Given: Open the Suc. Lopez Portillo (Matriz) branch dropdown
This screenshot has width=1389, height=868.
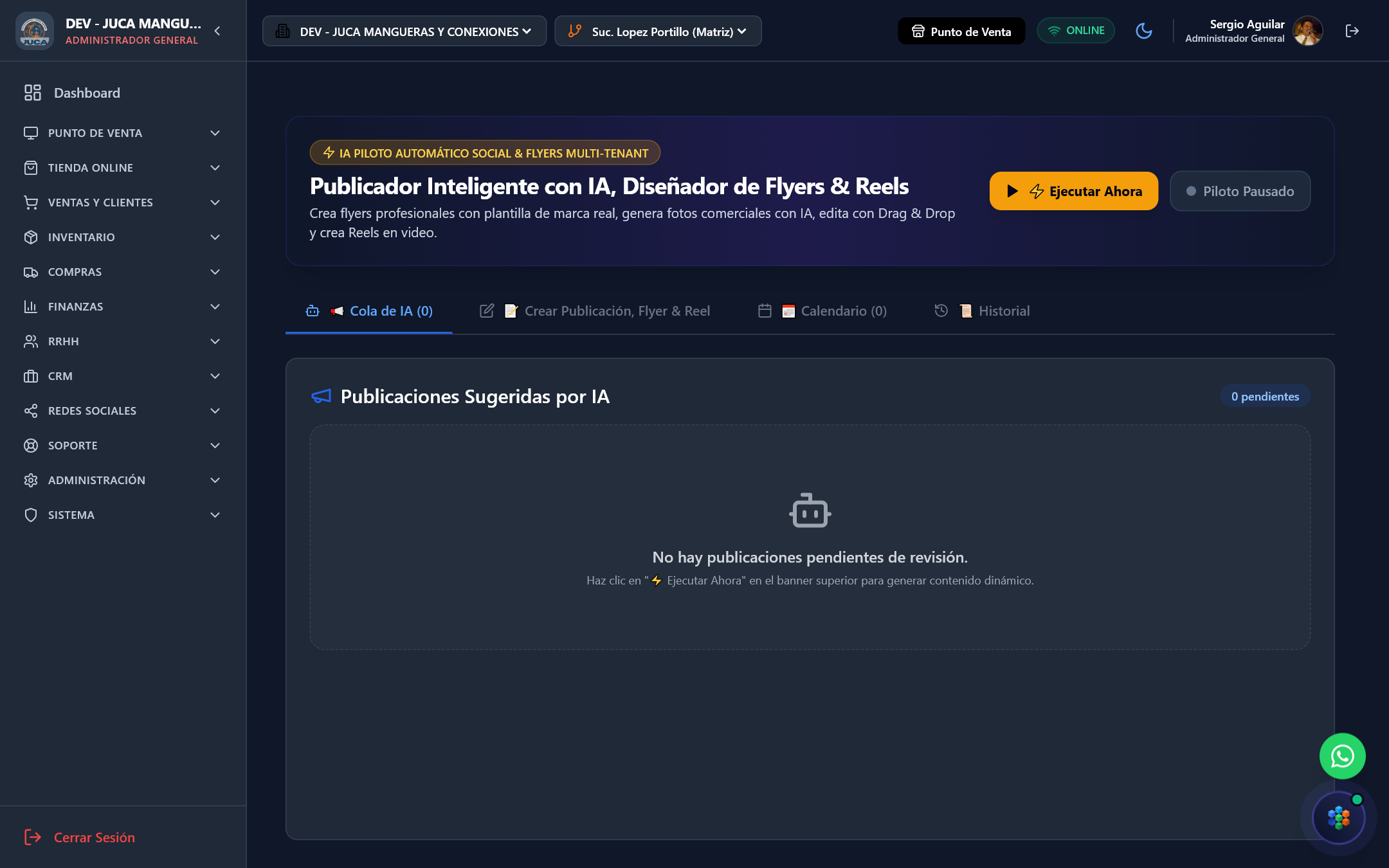Looking at the screenshot, I should 658,31.
